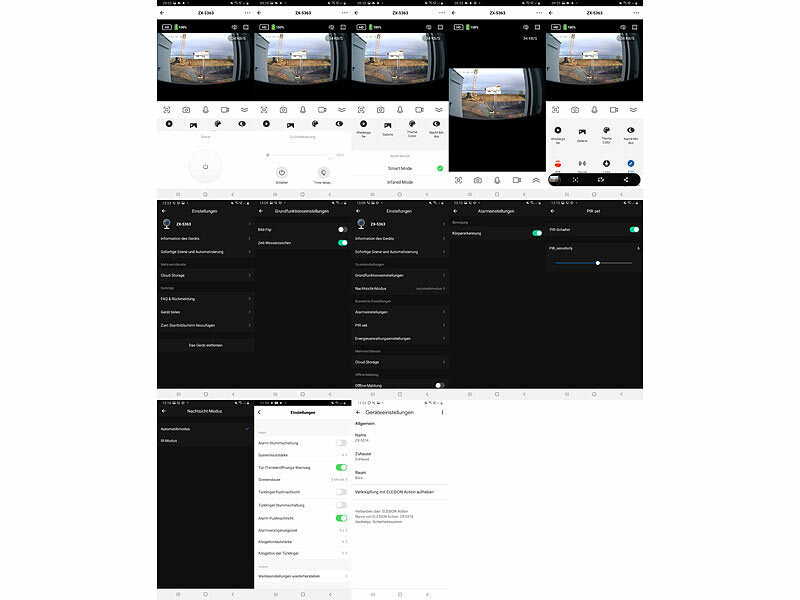The height and width of the screenshot is (600, 800).
Task: Tap the Nacht-Modus aus icon
Action: tap(631, 131)
